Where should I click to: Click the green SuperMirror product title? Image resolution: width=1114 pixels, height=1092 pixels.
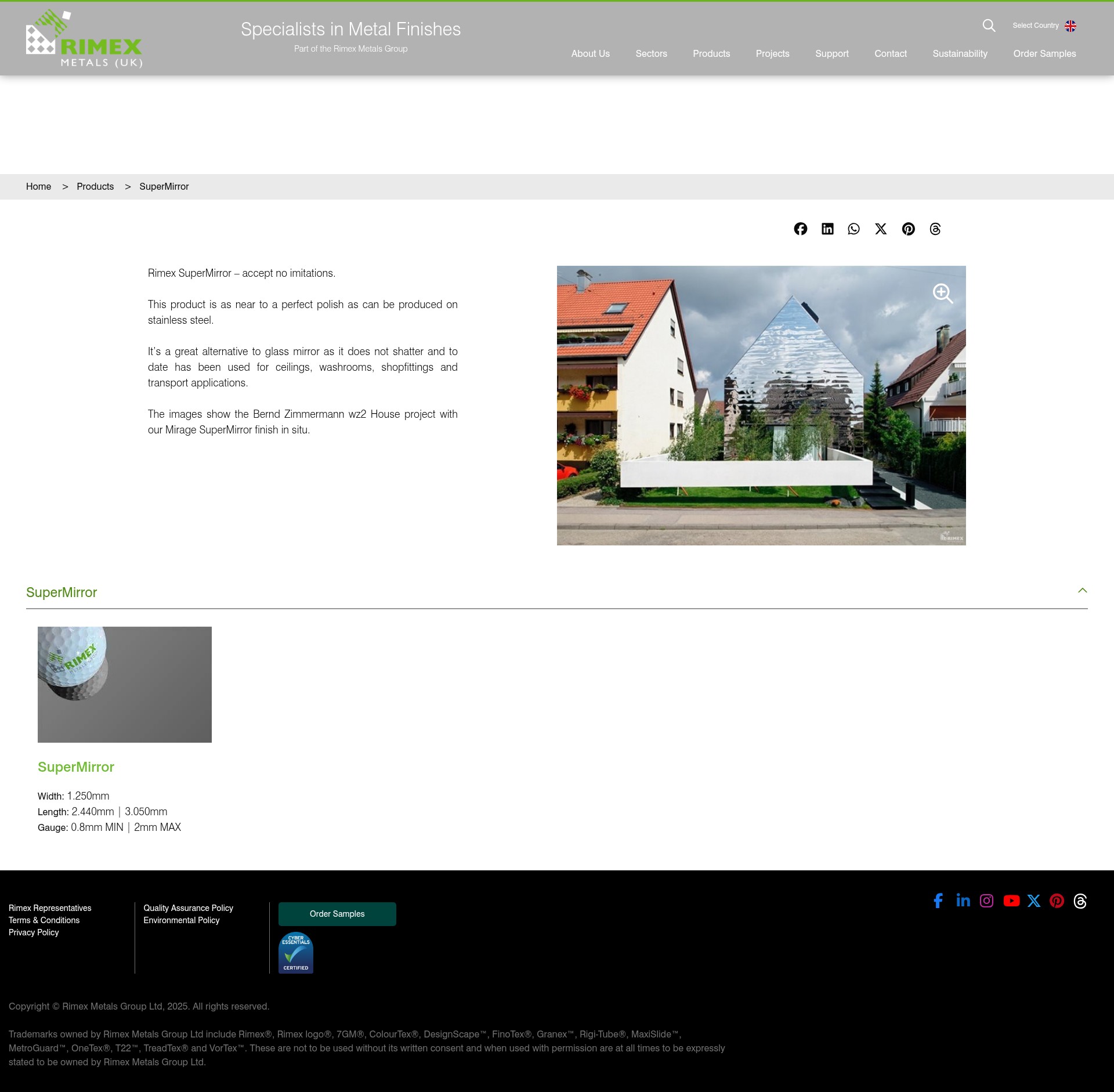[x=76, y=767]
